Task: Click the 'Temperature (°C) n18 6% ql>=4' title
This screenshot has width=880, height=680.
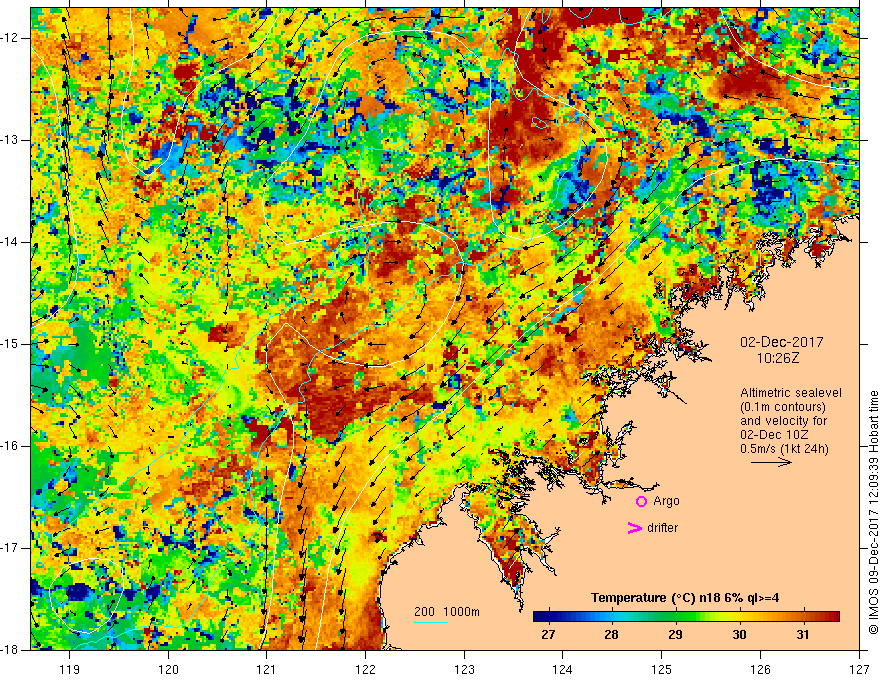Action: (685, 598)
